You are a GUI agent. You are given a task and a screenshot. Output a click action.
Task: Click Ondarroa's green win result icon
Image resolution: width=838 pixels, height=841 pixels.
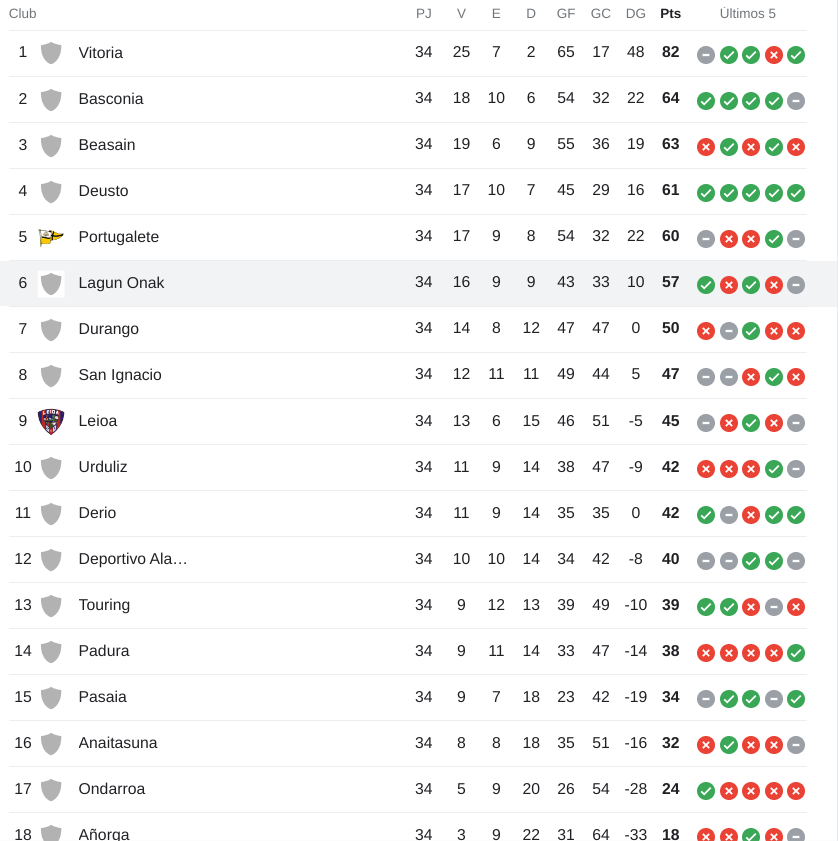(705, 791)
